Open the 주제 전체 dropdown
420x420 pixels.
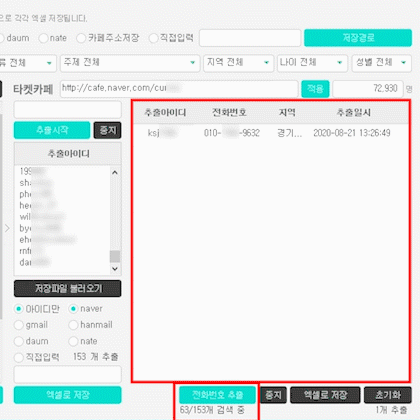130,63
